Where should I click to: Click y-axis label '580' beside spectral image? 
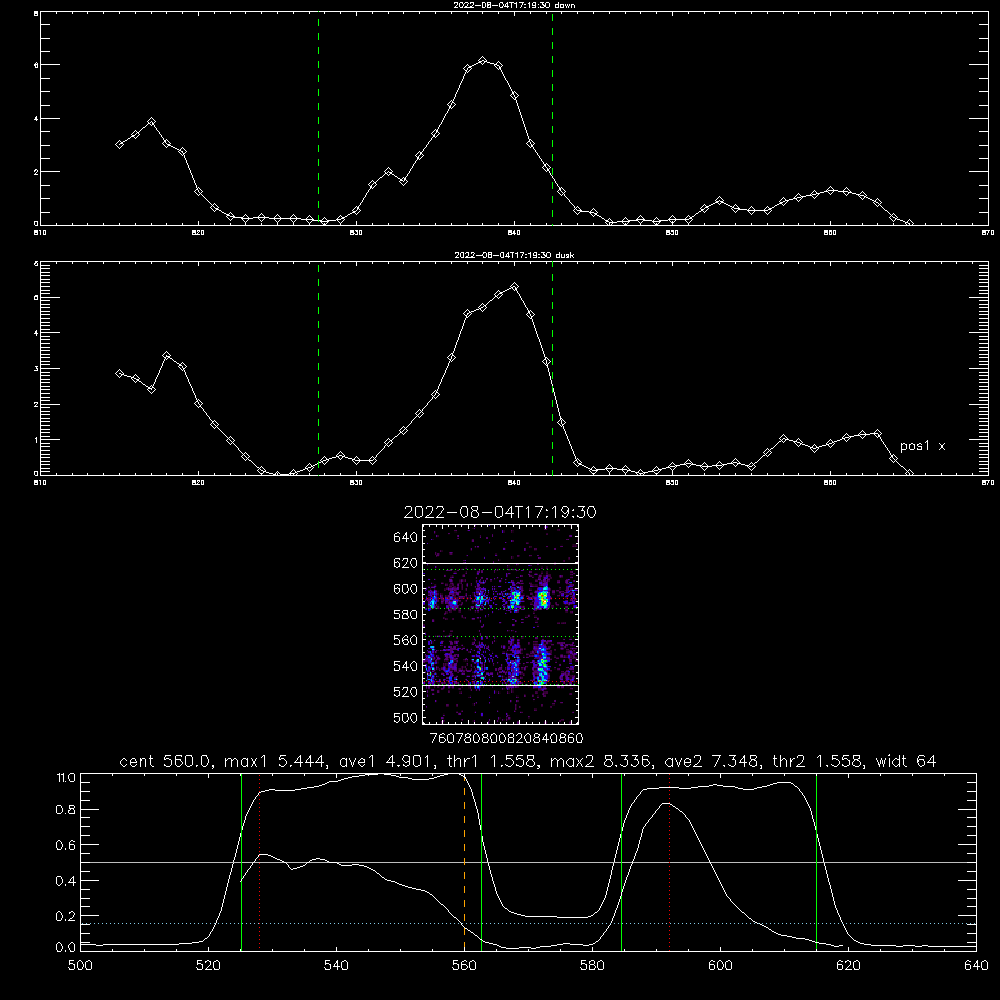click(406, 614)
